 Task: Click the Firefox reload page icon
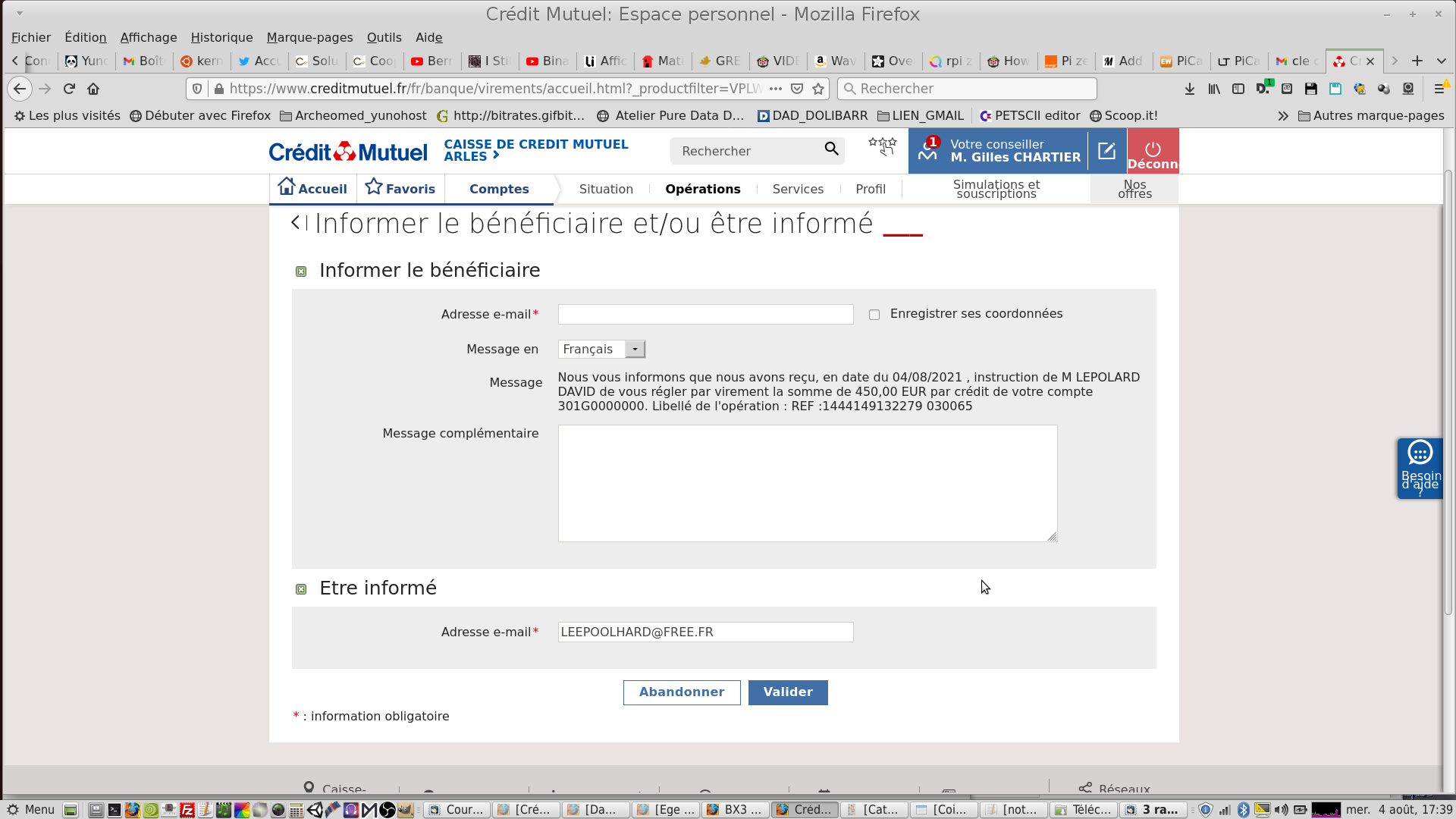coord(69,89)
